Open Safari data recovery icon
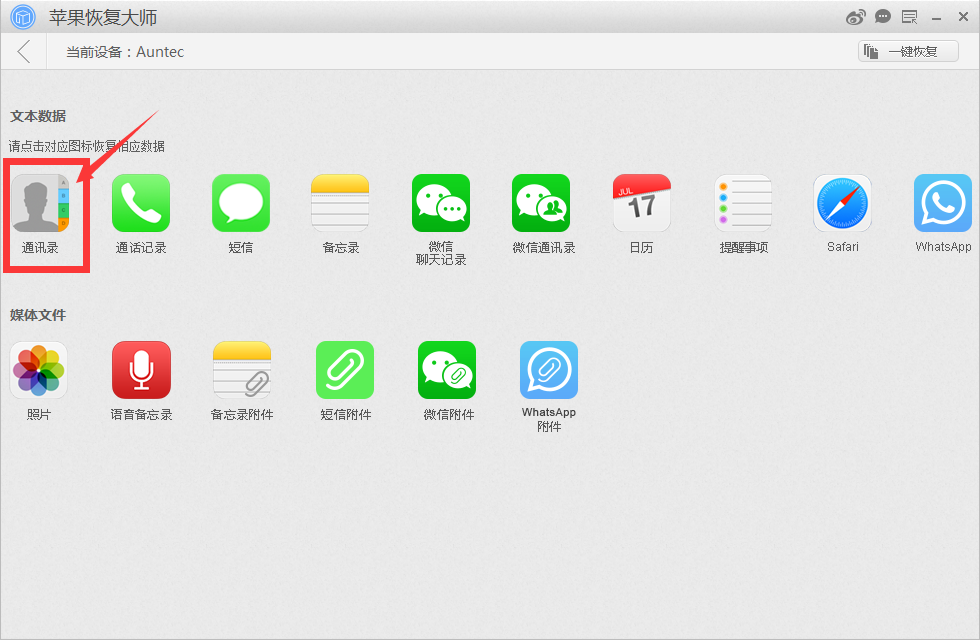Image resolution: width=980 pixels, height=640 pixels. (x=842, y=203)
